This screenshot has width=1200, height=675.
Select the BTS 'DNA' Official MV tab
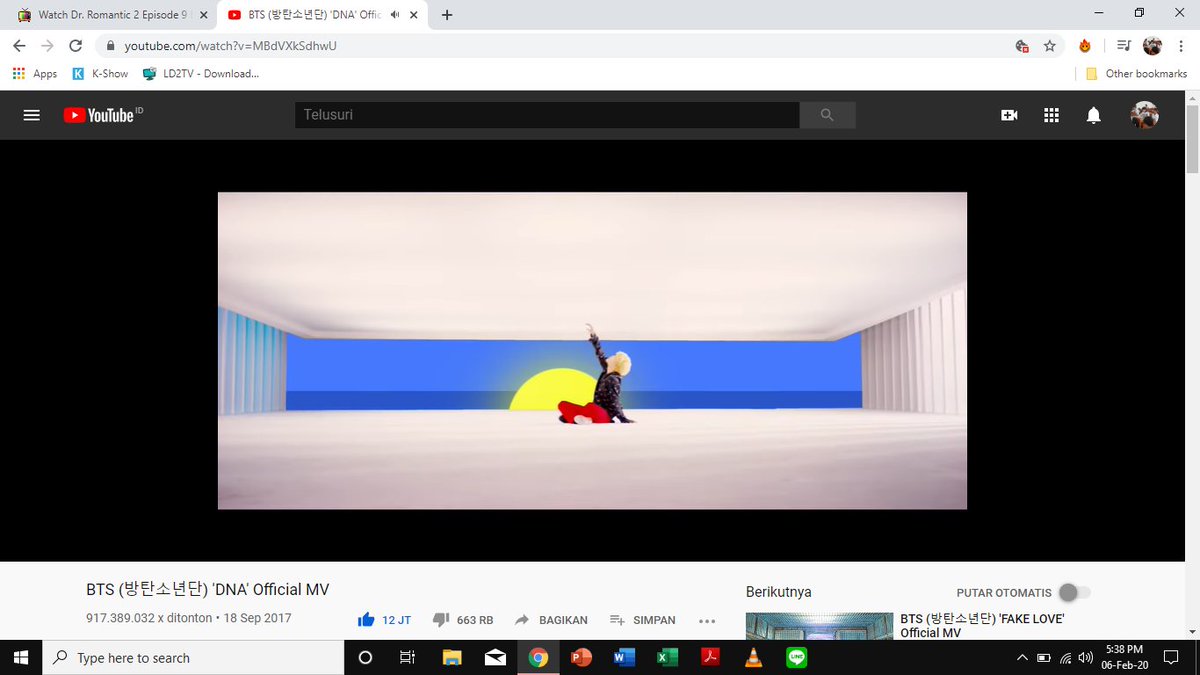pyautogui.click(x=314, y=15)
